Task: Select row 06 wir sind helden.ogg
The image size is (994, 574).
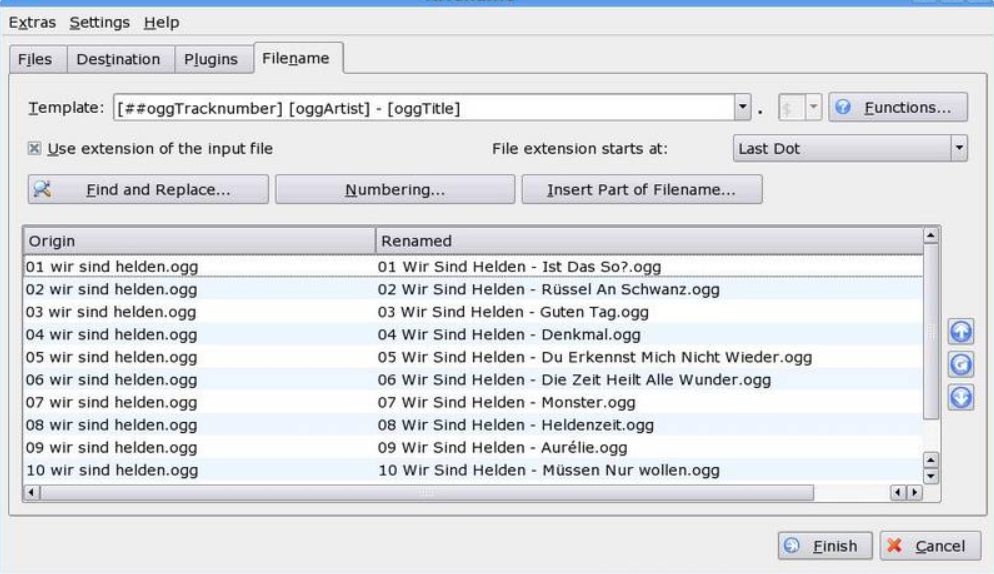Action: point(474,380)
